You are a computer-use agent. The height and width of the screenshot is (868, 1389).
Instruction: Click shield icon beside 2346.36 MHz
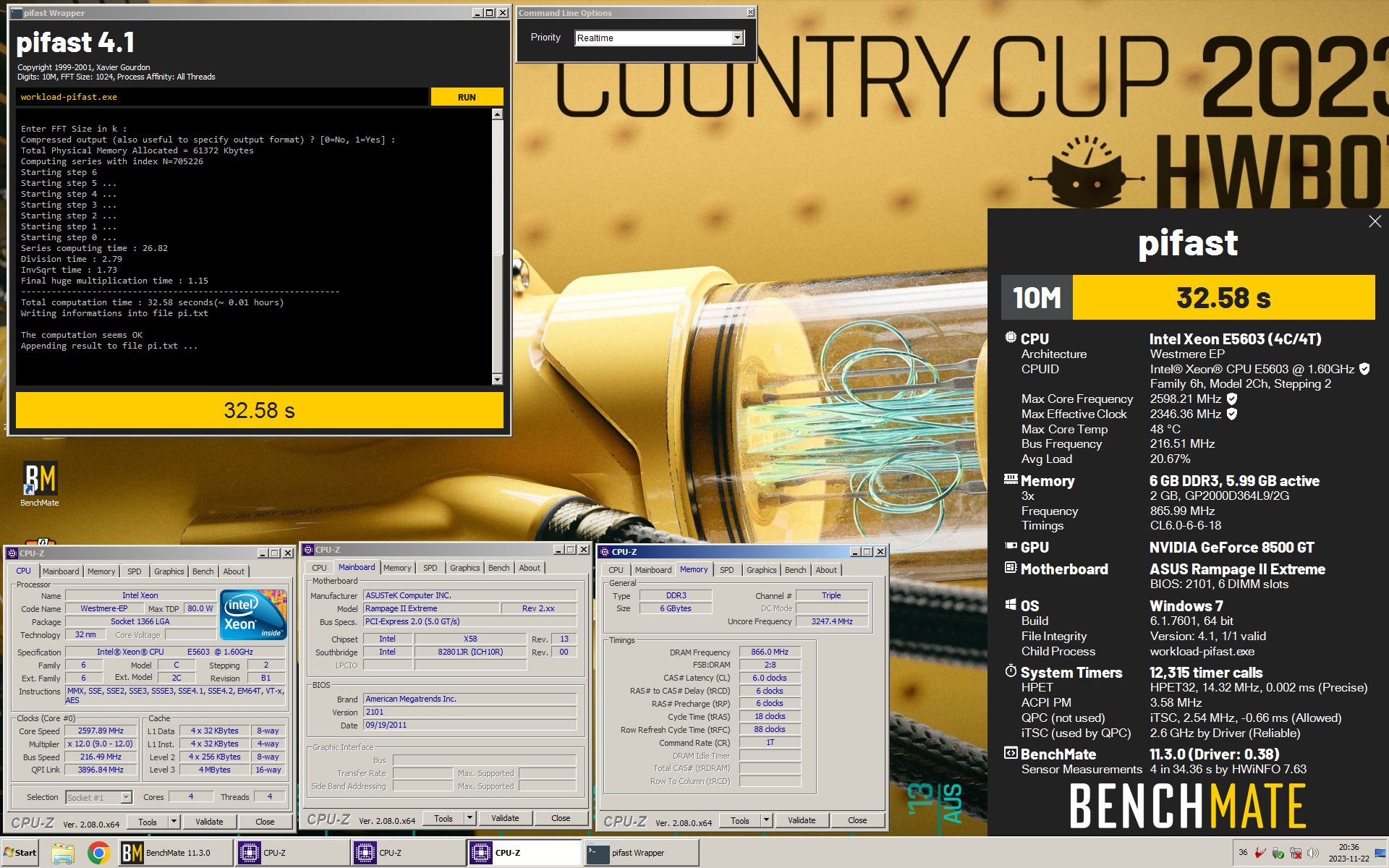tap(1232, 414)
